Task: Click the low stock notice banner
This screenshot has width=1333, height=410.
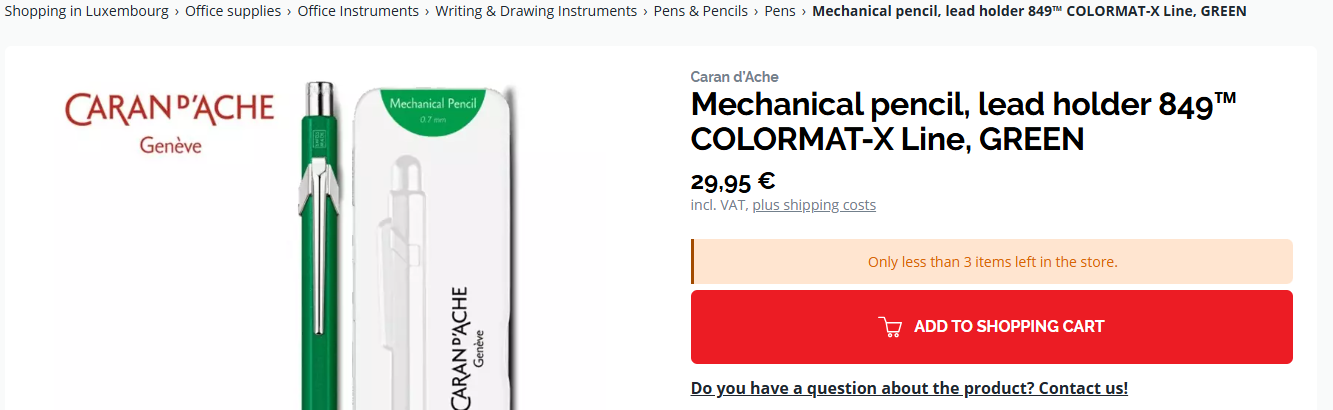Action: (992, 262)
